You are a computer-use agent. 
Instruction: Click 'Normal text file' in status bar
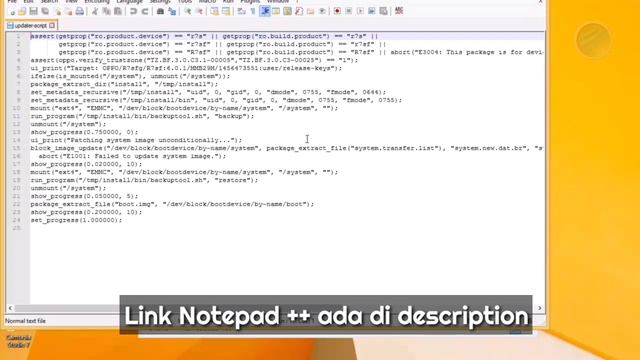pyautogui.click(x=25, y=321)
